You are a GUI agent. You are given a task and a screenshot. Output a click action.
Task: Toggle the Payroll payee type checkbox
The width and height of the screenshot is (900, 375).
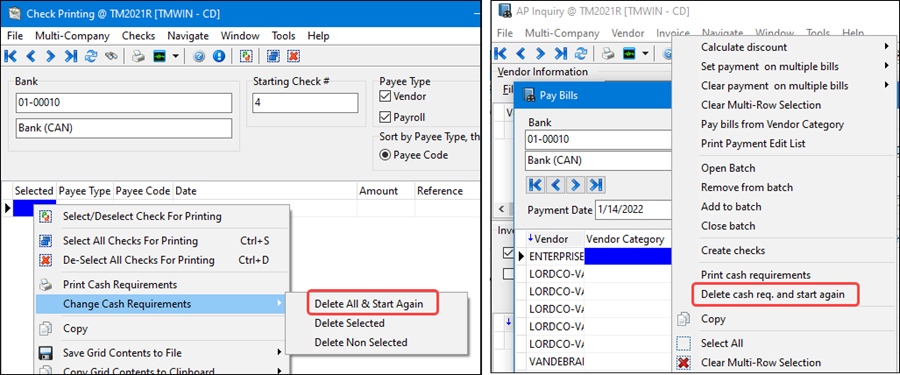tap(385, 117)
